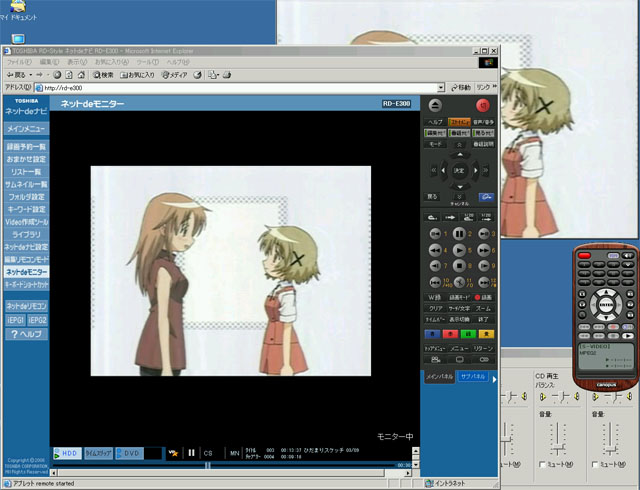Click the green color key on remote
This screenshot has width=640, height=490.
468,334
